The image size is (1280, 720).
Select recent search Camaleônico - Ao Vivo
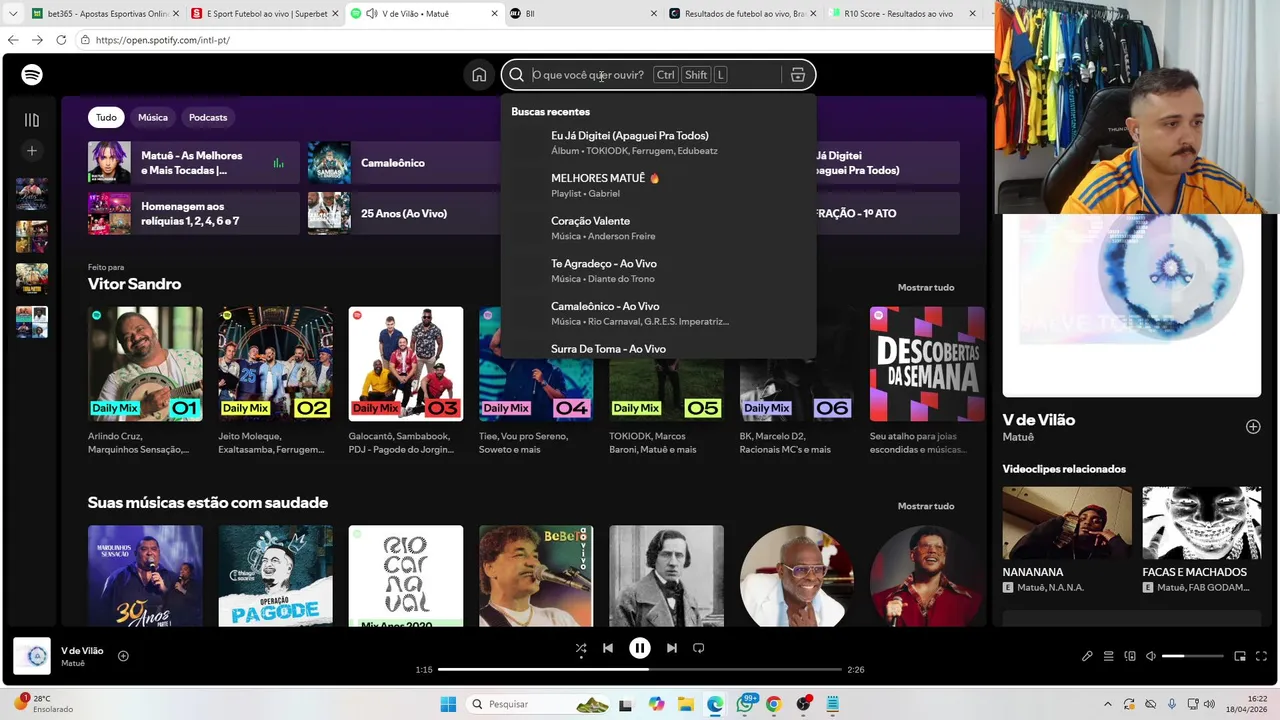[658, 313]
